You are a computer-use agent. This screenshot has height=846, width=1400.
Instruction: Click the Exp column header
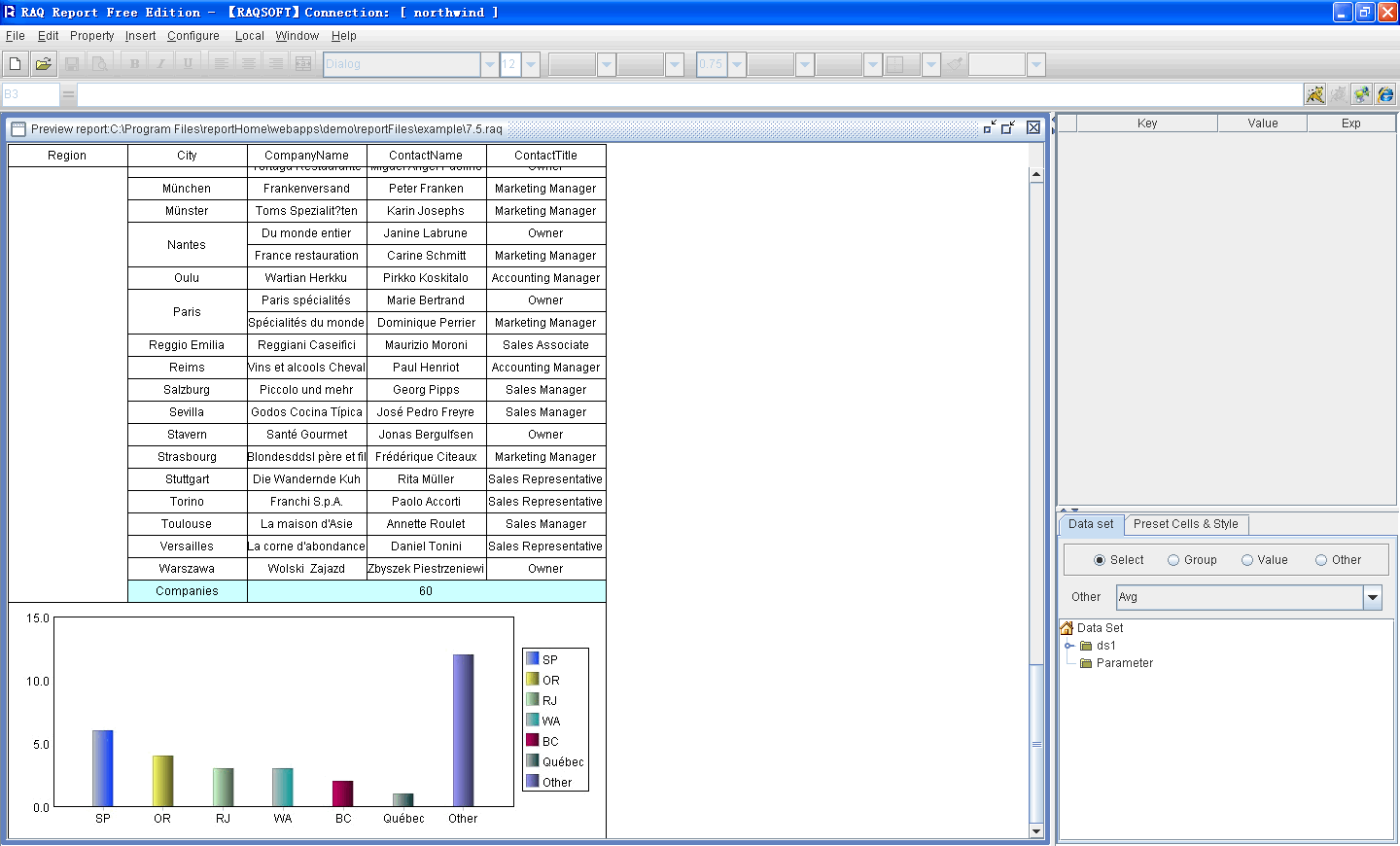pyautogui.click(x=1351, y=123)
